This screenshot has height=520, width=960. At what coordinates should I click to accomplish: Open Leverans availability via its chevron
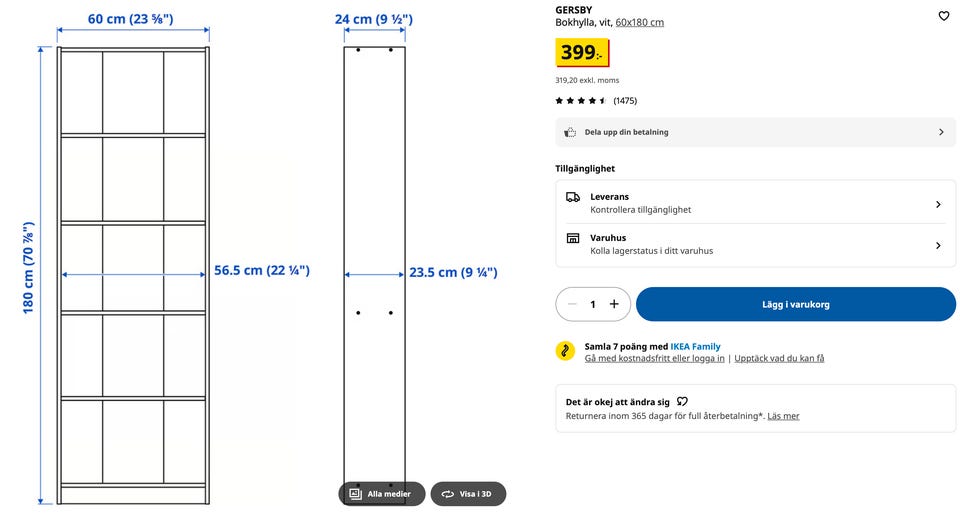[x=938, y=205]
